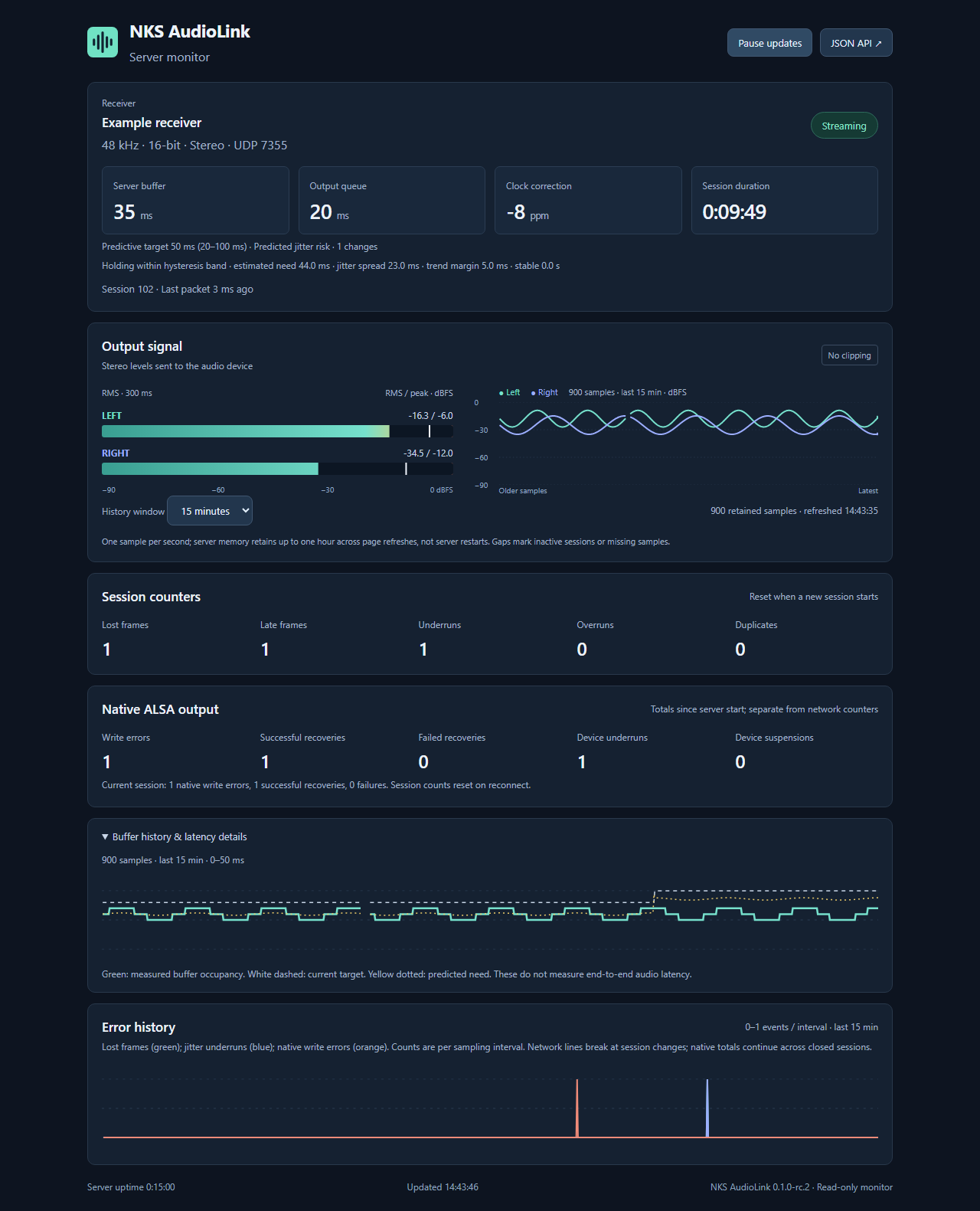Click the orange native write error spike
The image size is (980, 1211).
click(577, 1108)
